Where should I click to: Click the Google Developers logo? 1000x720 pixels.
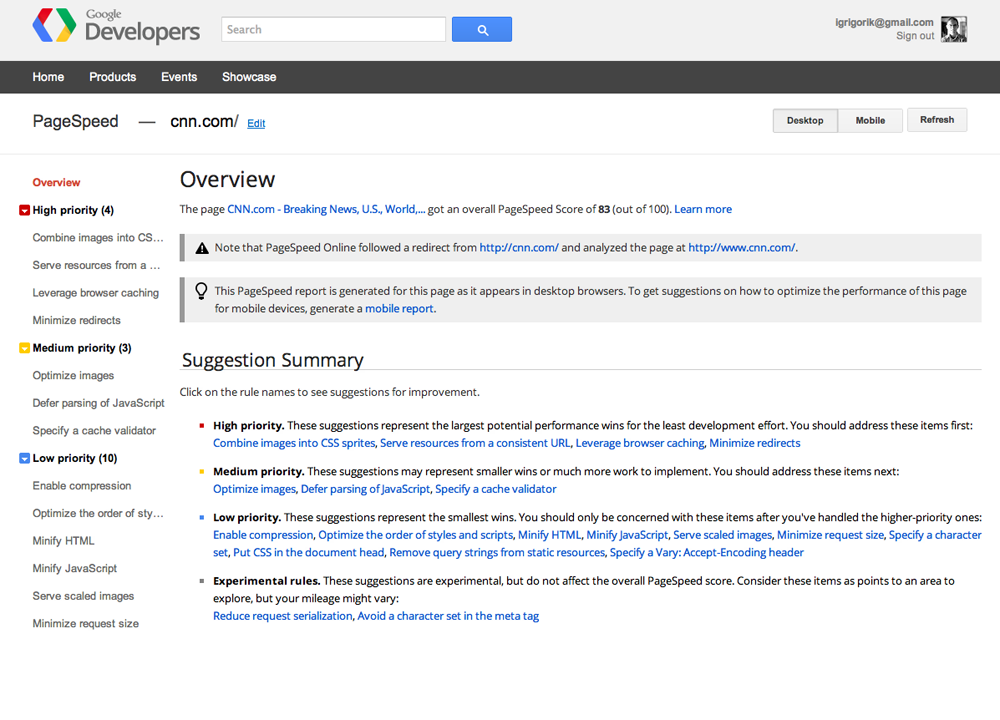pyautogui.click(x=116, y=27)
